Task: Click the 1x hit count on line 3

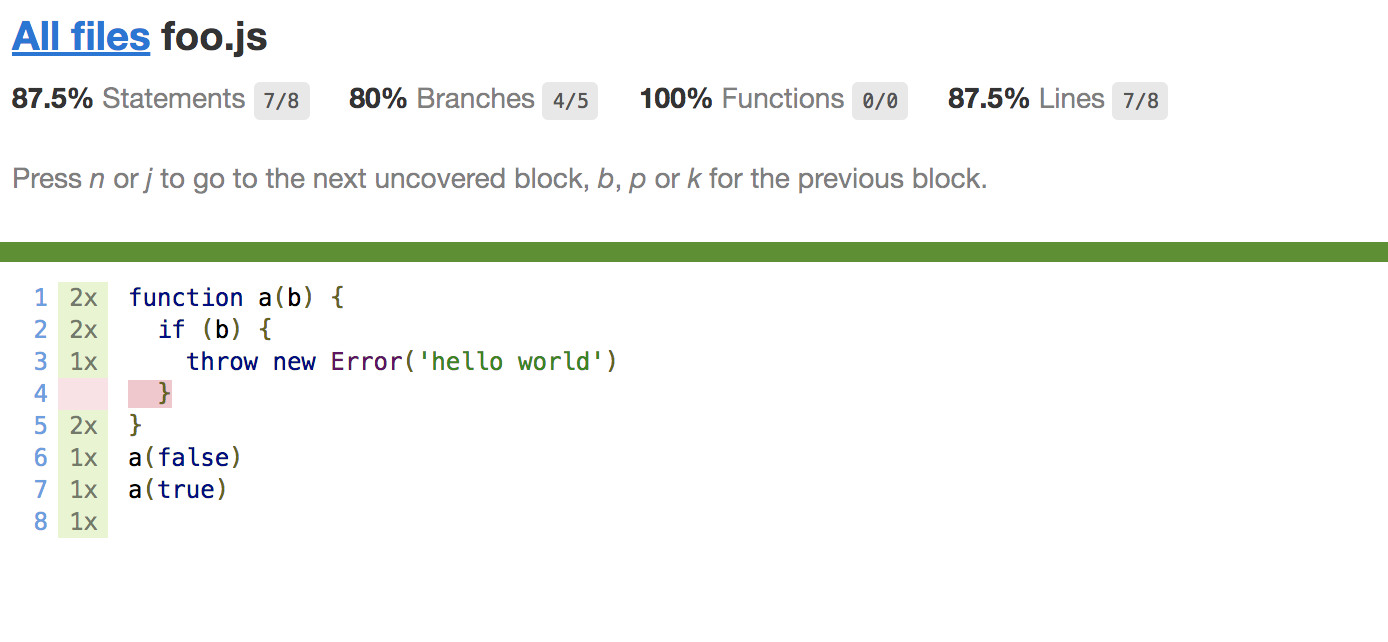Action: 83,362
